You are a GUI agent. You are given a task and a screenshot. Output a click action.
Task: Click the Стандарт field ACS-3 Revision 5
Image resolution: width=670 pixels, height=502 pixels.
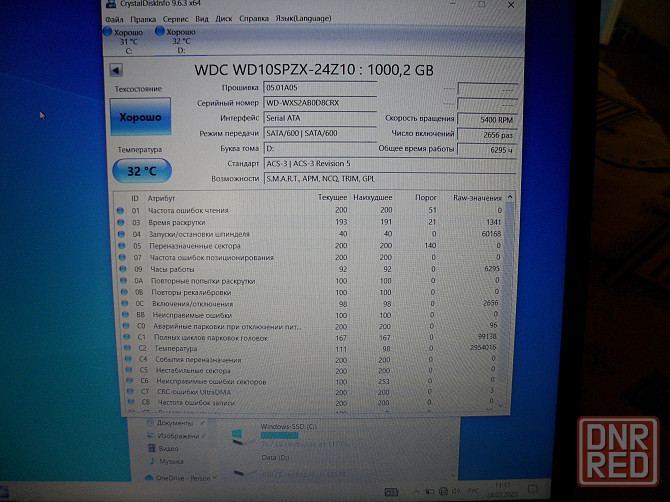coord(390,164)
